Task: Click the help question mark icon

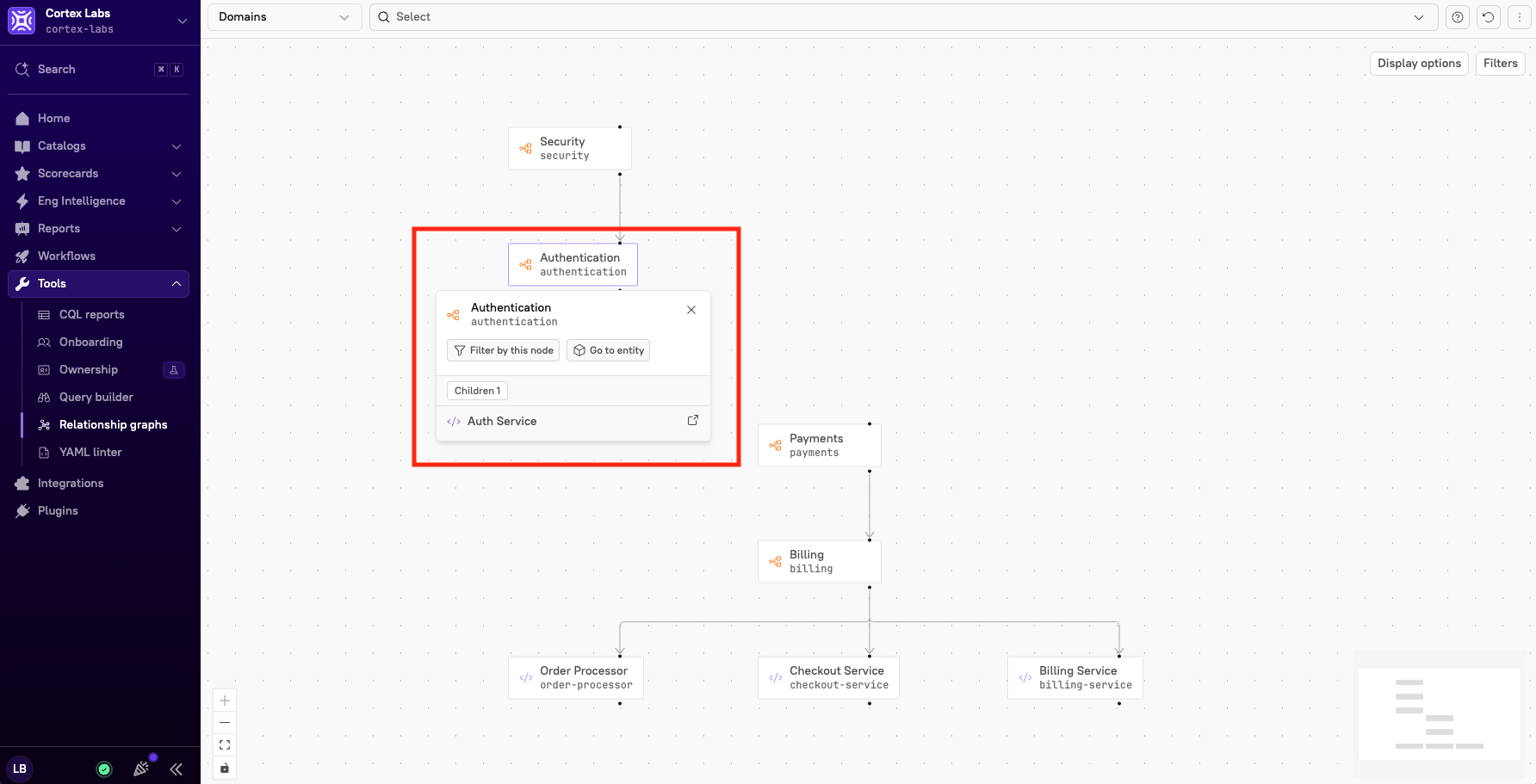Action: pyautogui.click(x=1457, y=17)
